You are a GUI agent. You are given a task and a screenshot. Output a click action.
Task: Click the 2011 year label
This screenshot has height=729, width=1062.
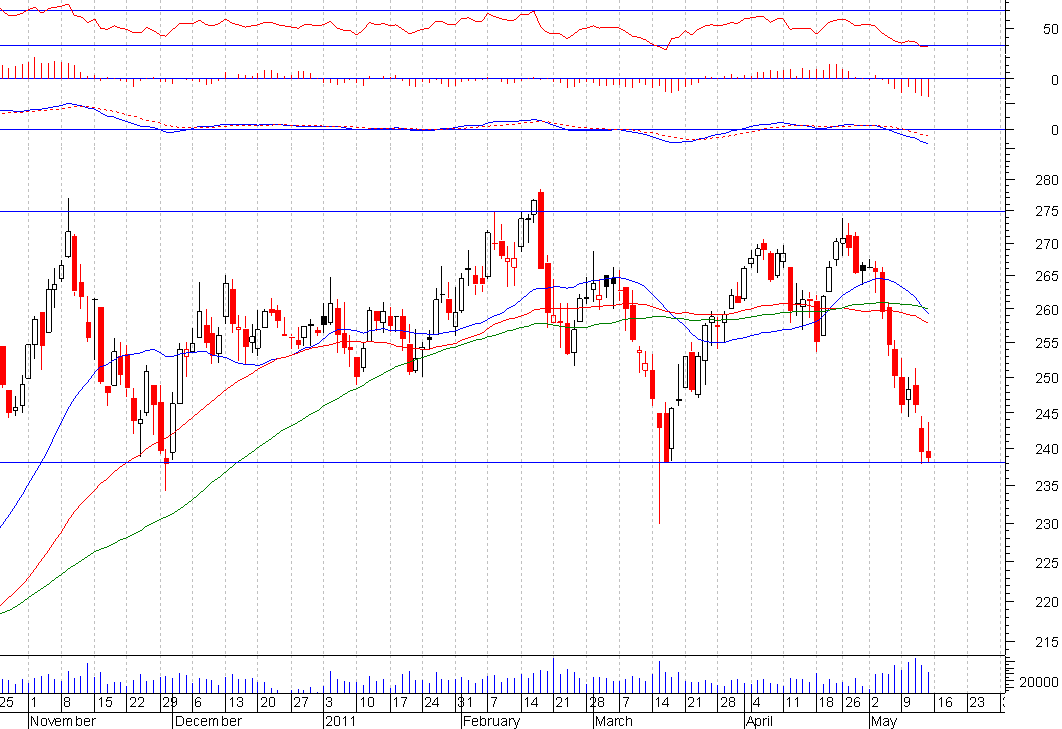click(341, 721)
